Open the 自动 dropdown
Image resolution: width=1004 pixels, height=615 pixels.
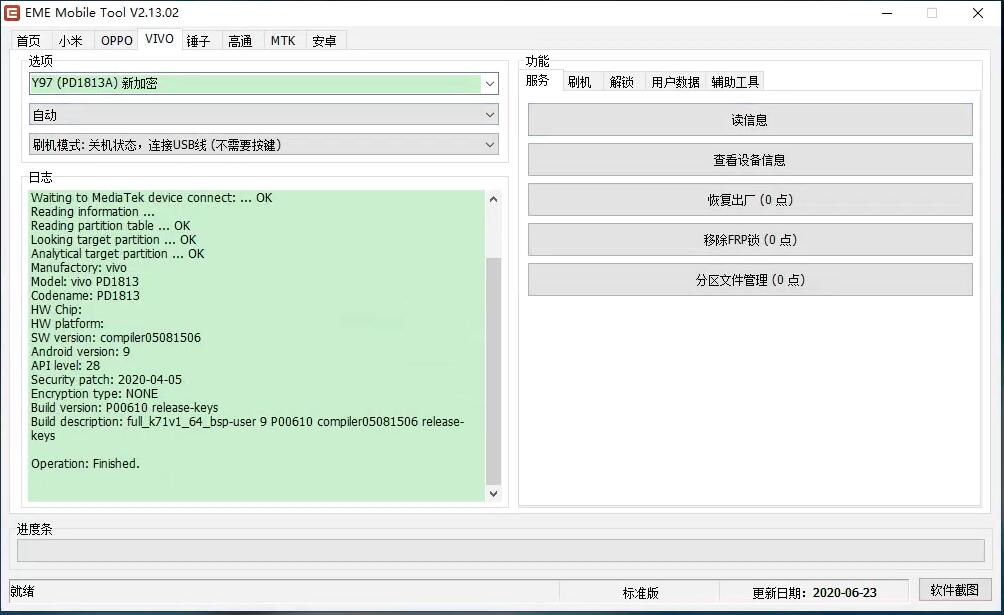[264, 115]
